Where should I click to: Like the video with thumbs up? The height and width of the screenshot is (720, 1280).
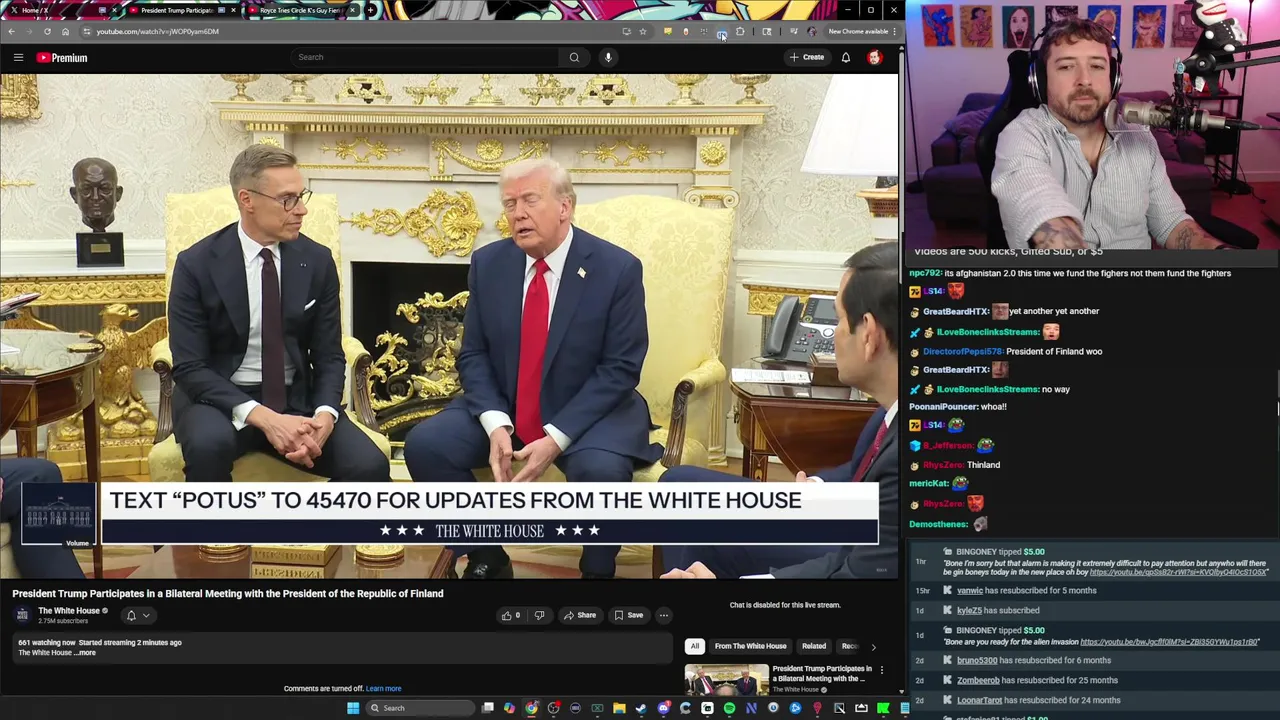(510, 615)
